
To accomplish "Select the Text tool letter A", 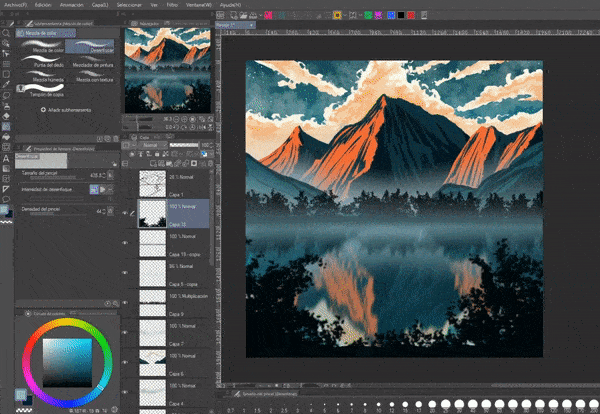I will point(6,158).
